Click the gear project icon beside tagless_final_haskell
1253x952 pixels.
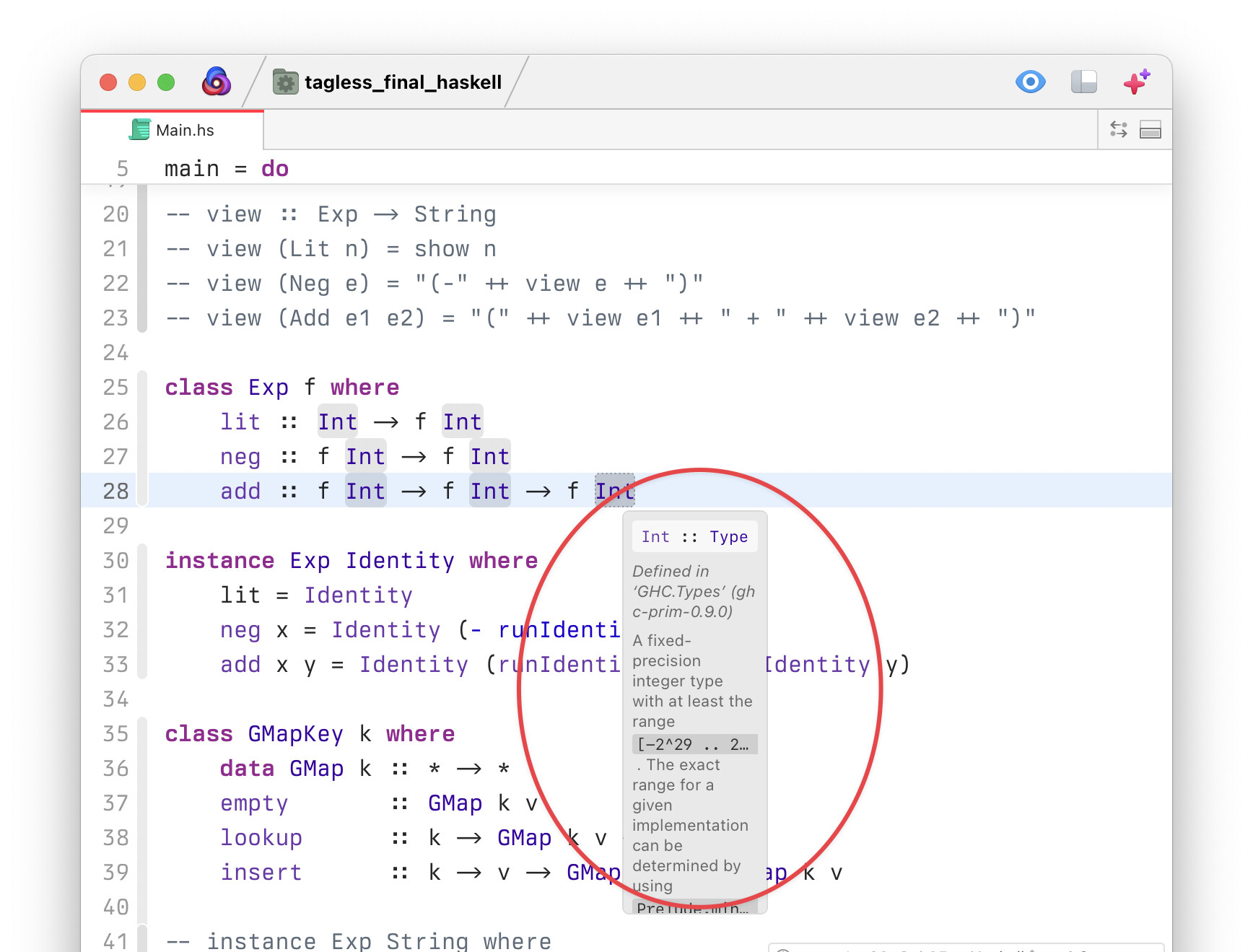pyautogui.click(x=285, y=82)
